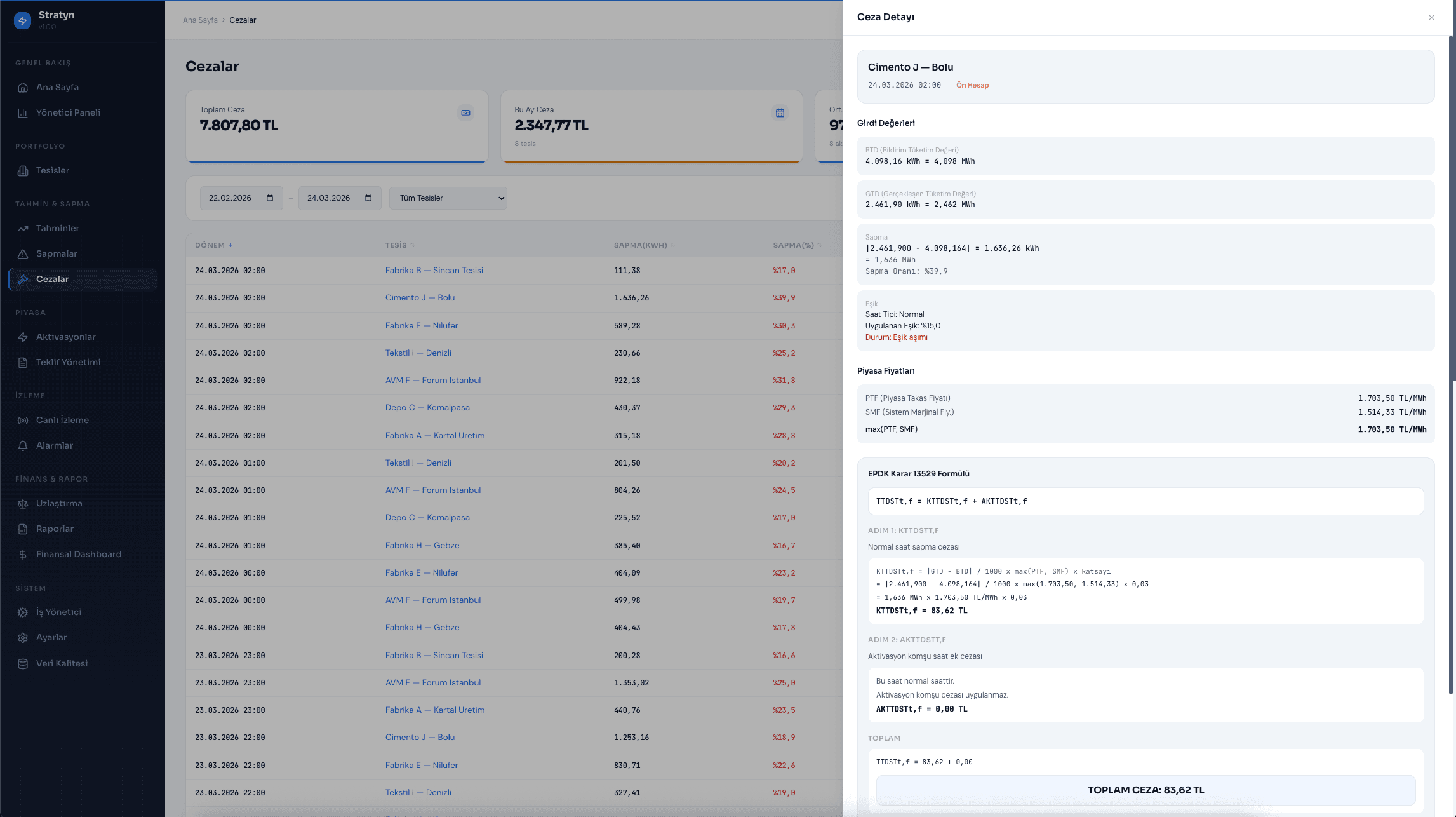
Task: Open Canlı İzleme from the sidebar
Action: coord(62,420)
